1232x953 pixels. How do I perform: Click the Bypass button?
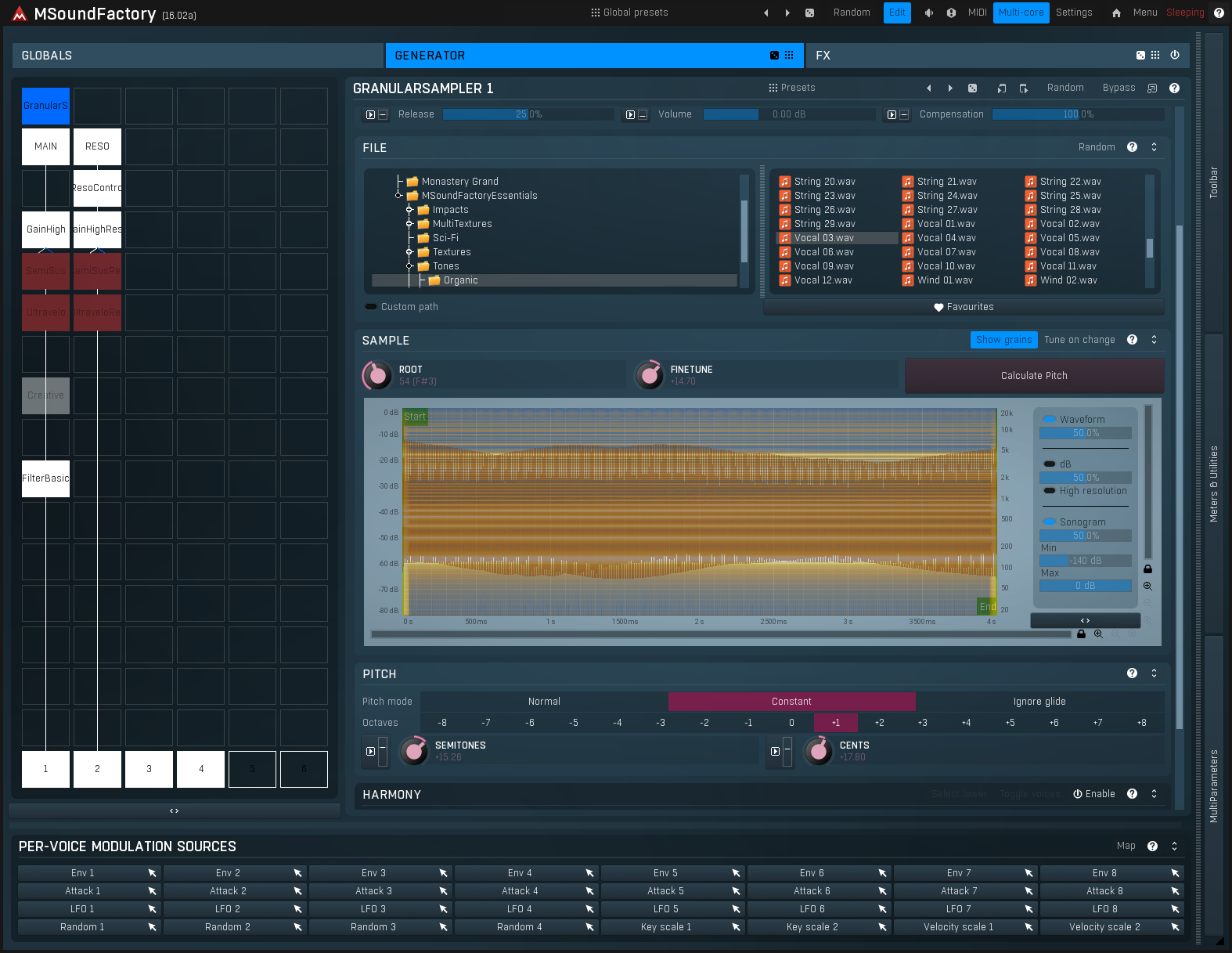coord(1119,88)
